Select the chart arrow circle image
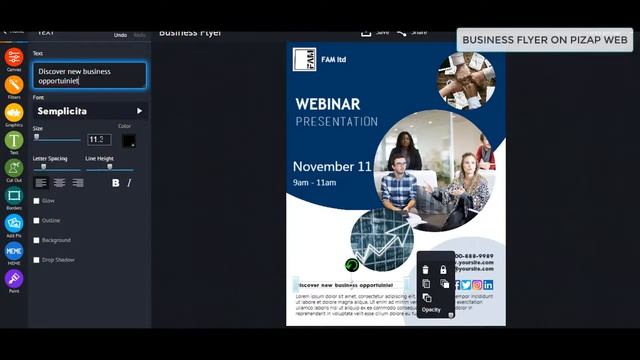Image resolution: width=640 pixels, height=360 pixels. pos(382,240)
